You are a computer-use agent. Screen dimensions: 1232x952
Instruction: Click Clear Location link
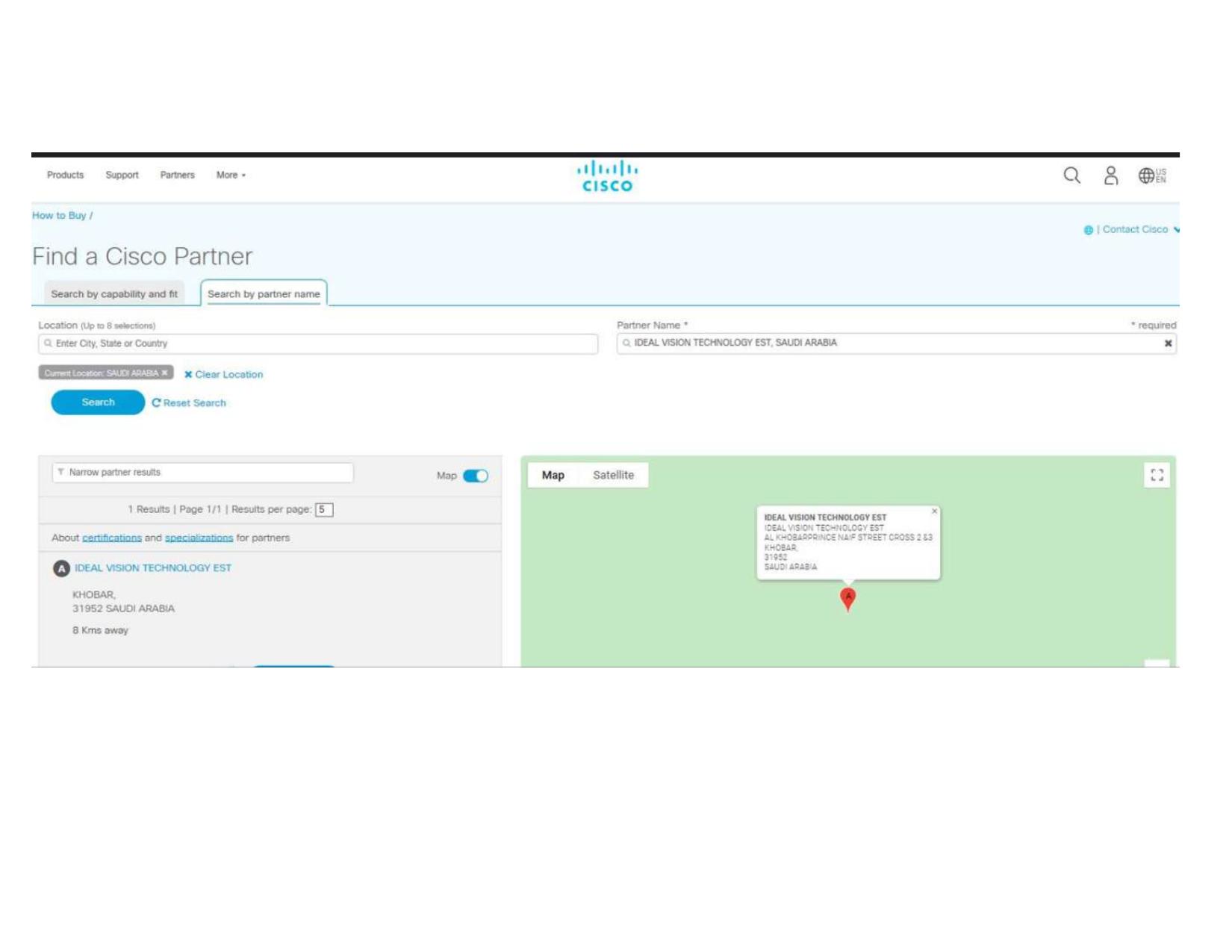coord(223,375)
